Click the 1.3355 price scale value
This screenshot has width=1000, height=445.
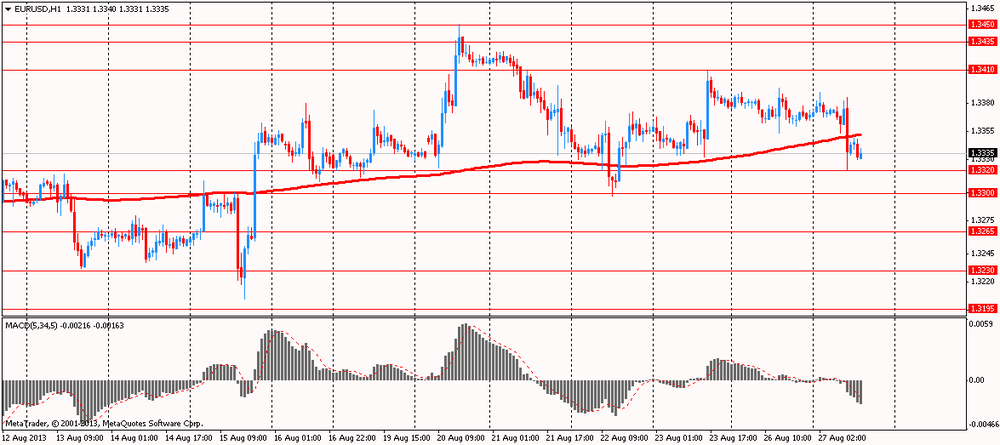(x=981, y=131)
